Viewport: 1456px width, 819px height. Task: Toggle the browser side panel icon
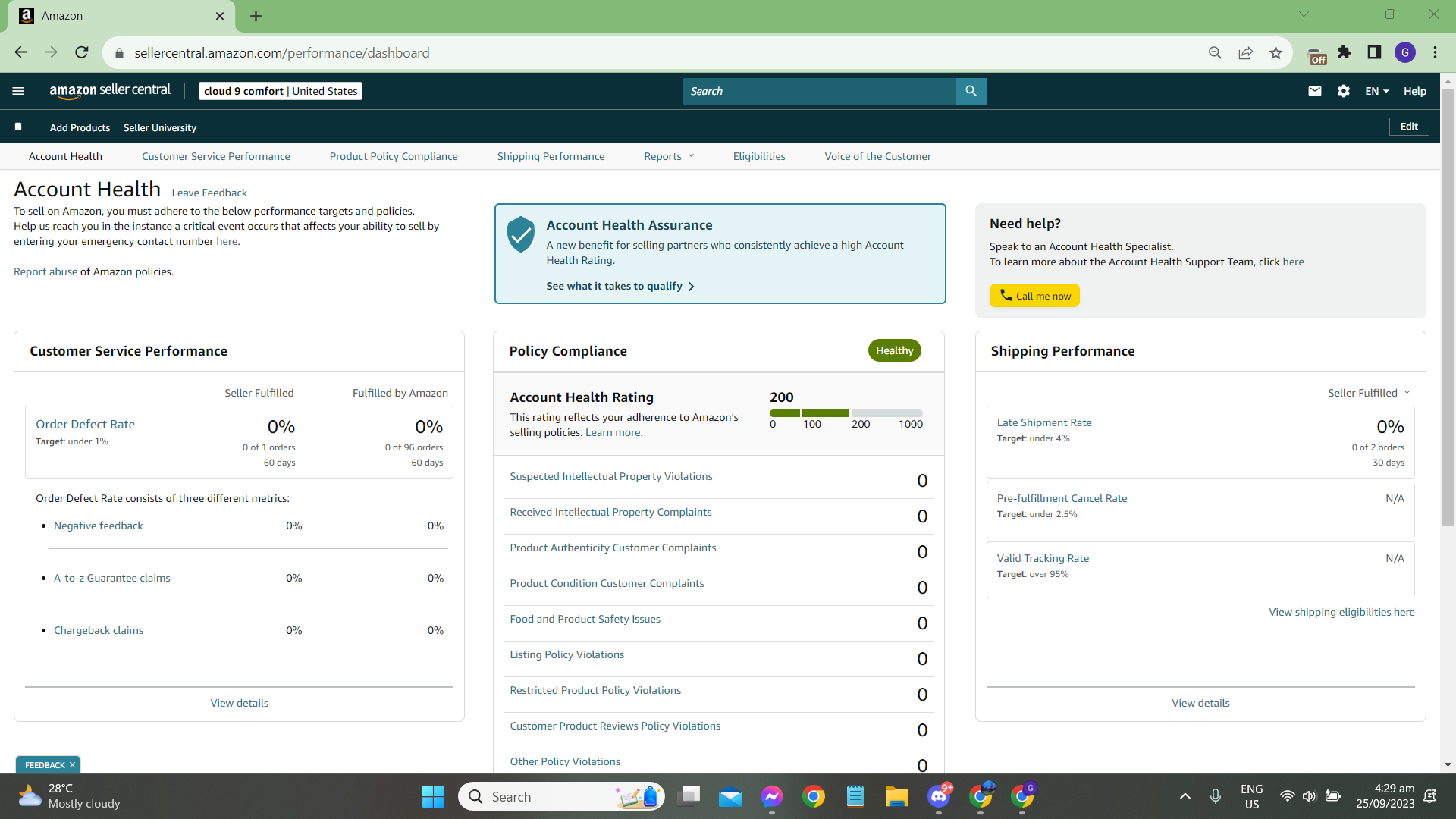click(x=1374, y=52)
